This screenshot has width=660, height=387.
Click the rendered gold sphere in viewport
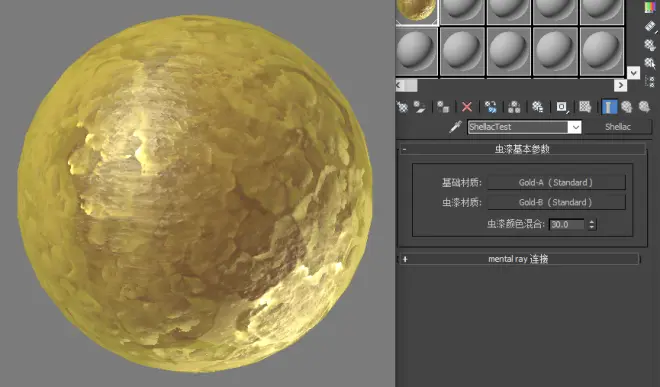click(194, 194)
